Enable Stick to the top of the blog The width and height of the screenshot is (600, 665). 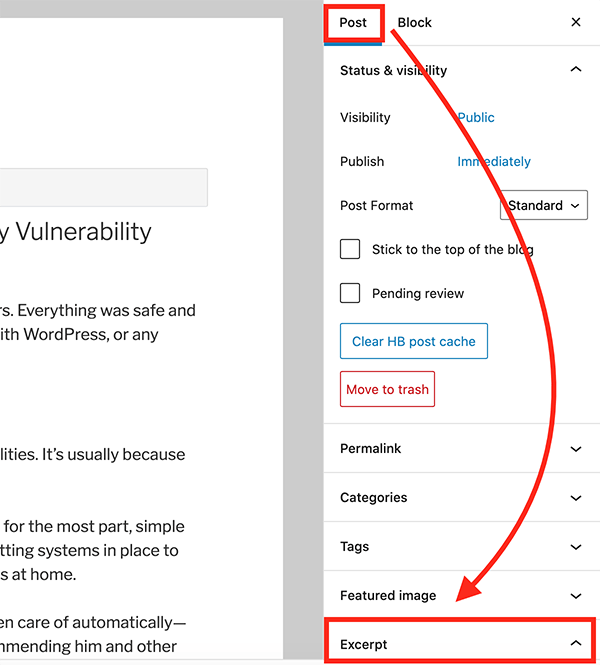click(x=350, y=249)
